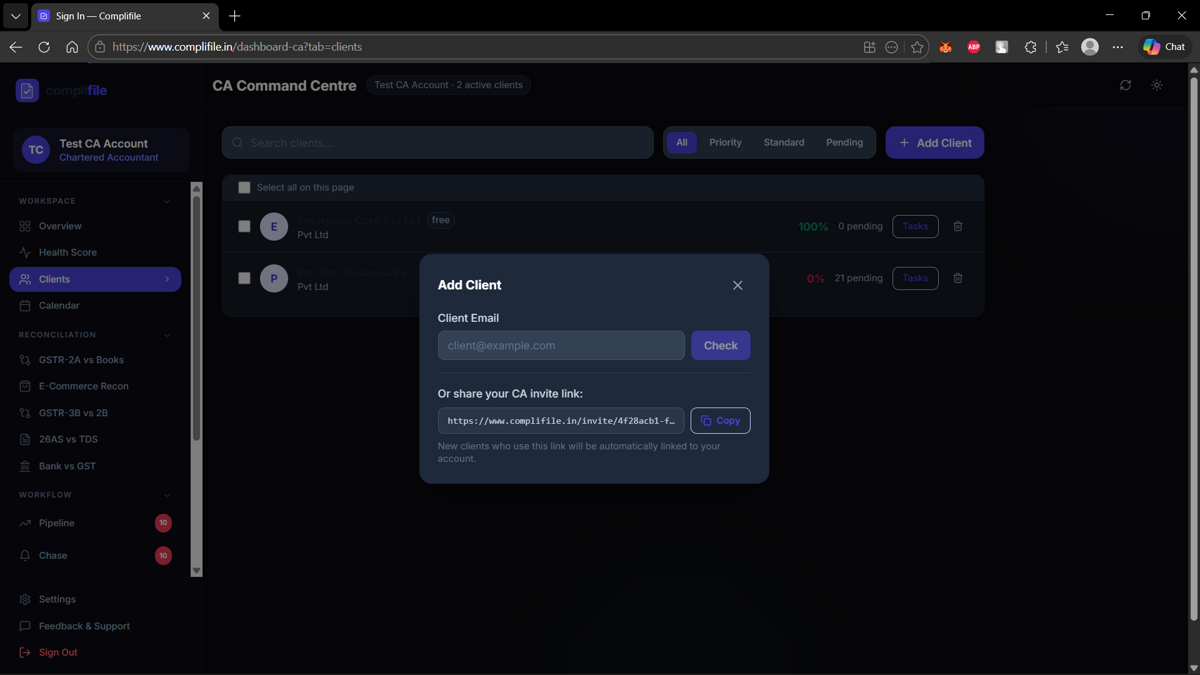Click the Client Email input field

tap(561, 345)
